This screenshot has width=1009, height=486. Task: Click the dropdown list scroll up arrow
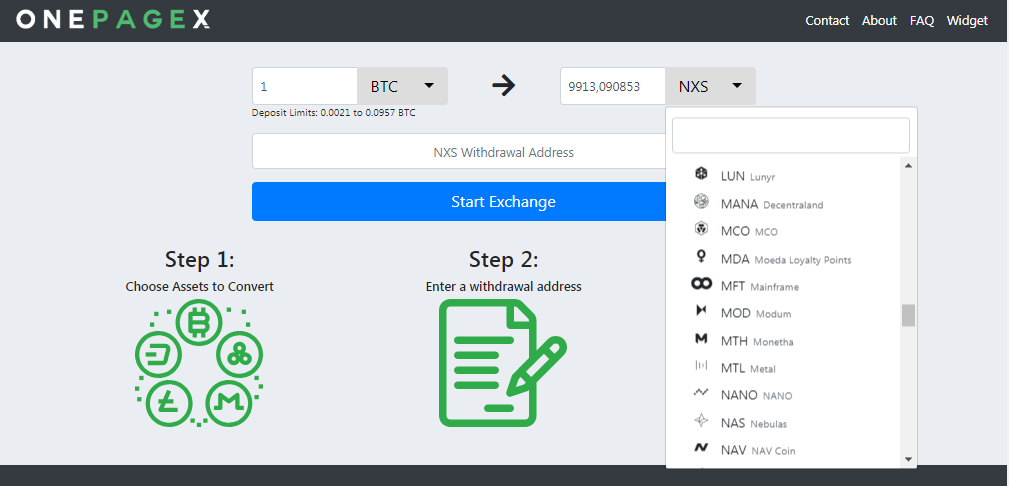pyautogui.click(x=908, y=166)
